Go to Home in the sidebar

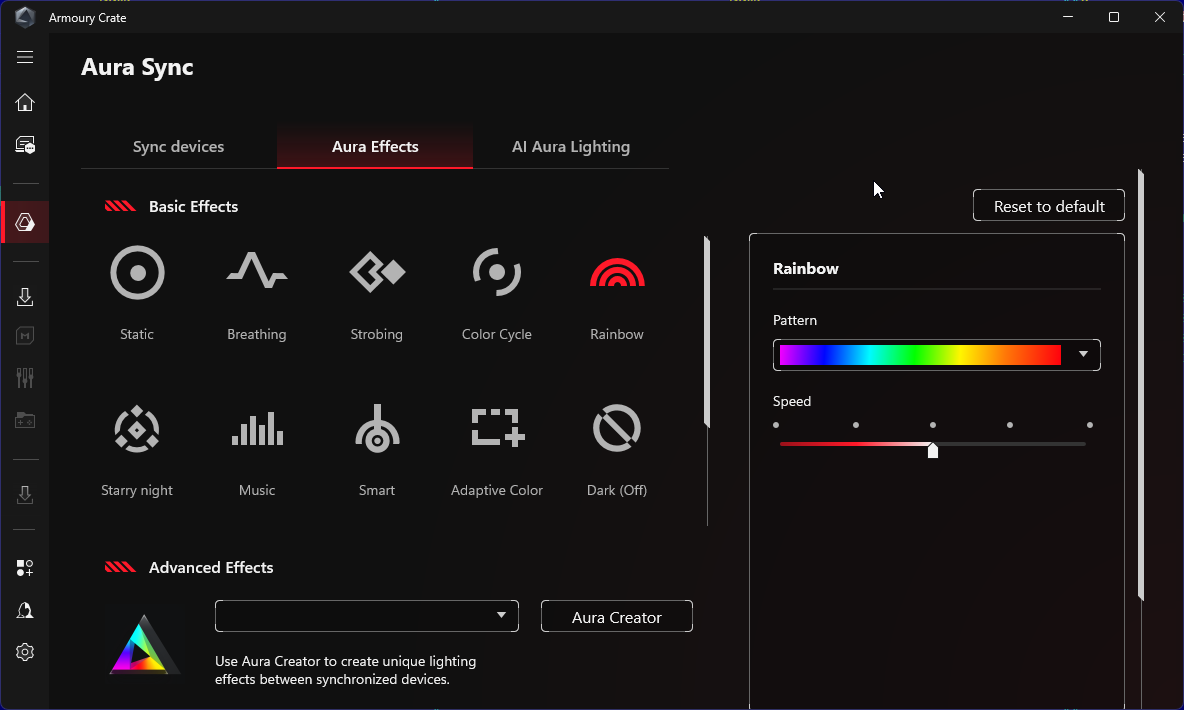25,102
